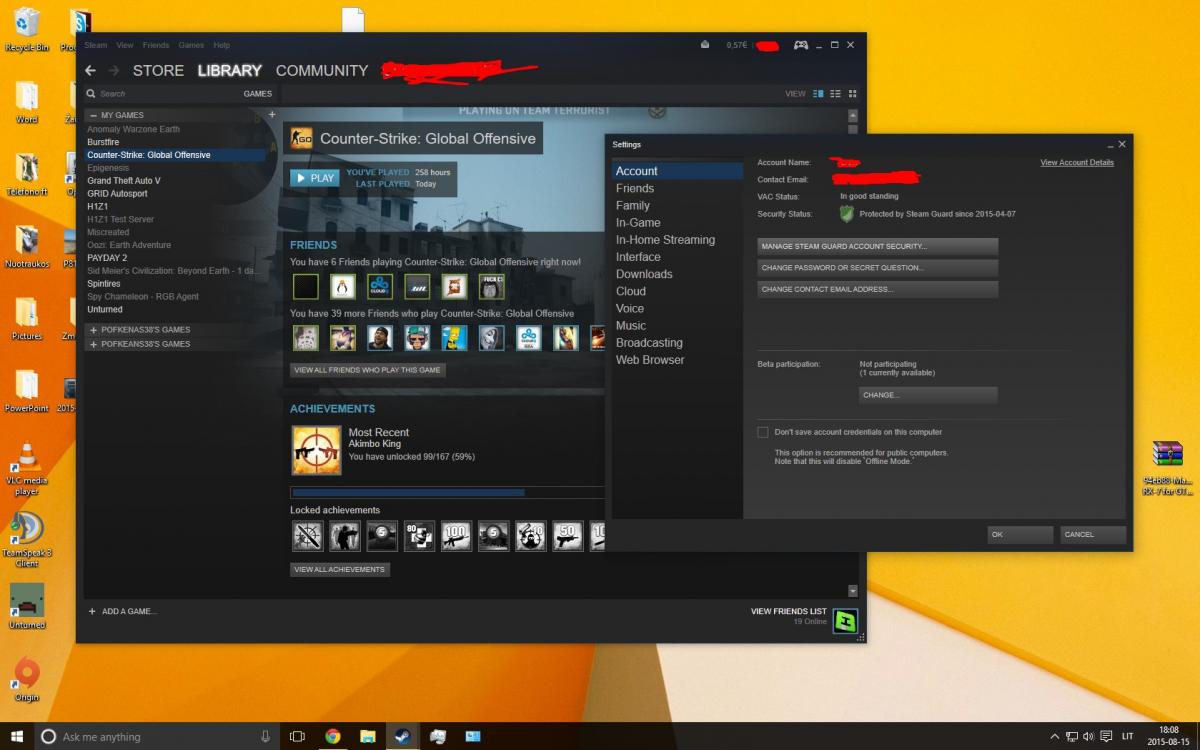Image resolution: width=1200 pixels, height=750 pixels.
Task: Follow the View Account Details link
Action: (x=1076, y=163)
